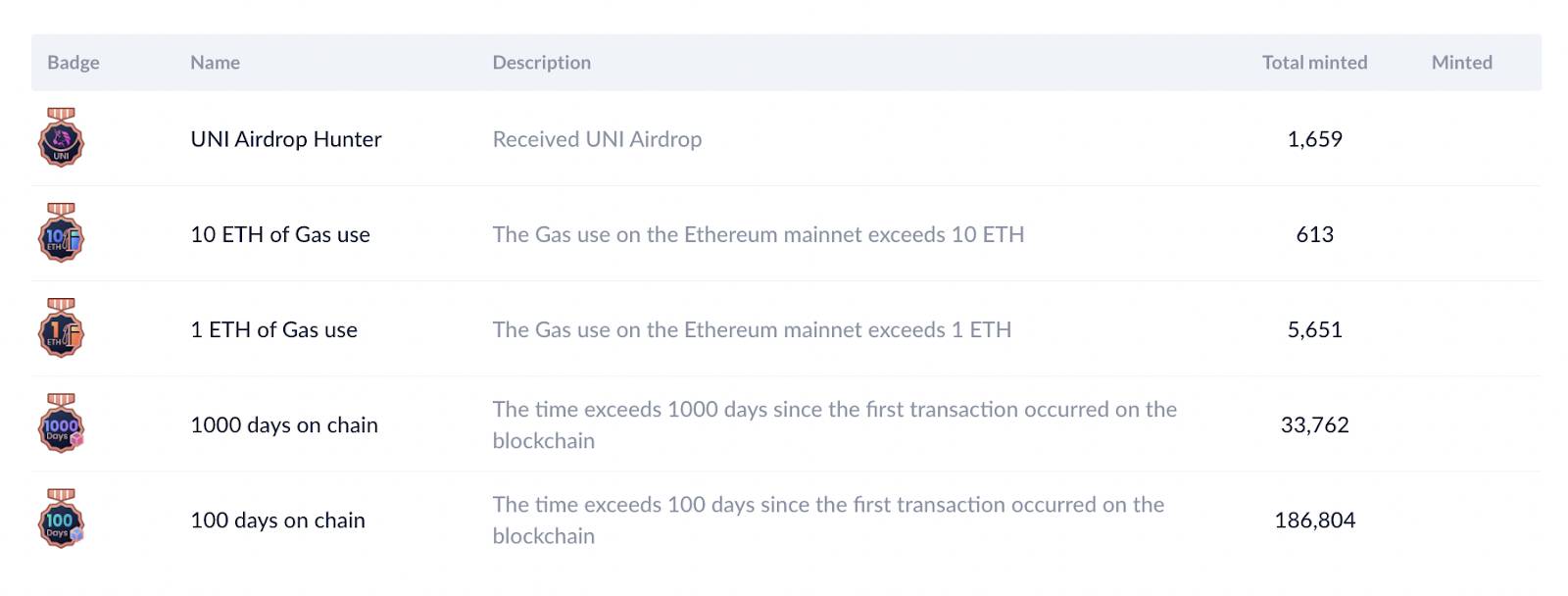
Task: Select the 1000 days on chain name
Action: tap(284, 424)
